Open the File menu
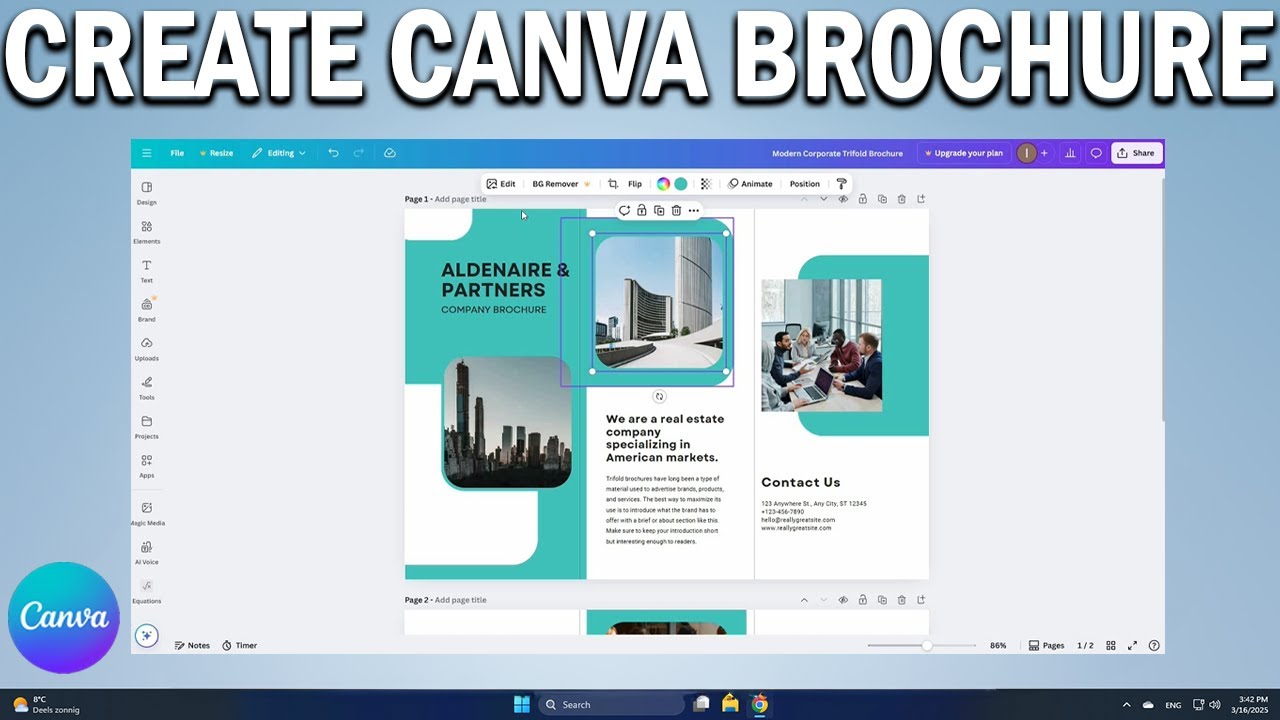The height and width of the screenshot is (720, 1280). (177, 153)
